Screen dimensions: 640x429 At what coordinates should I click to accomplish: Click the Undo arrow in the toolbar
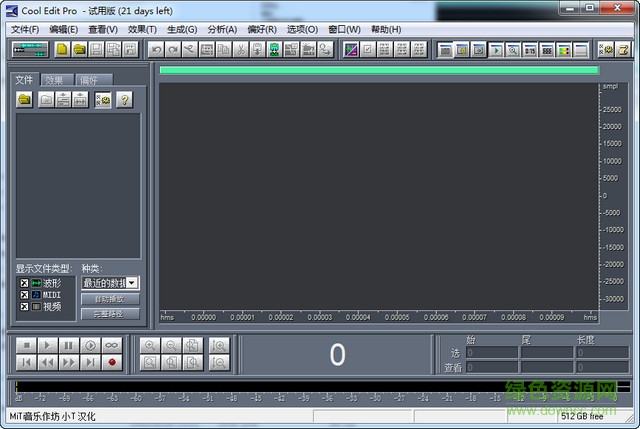click(156, 50)
